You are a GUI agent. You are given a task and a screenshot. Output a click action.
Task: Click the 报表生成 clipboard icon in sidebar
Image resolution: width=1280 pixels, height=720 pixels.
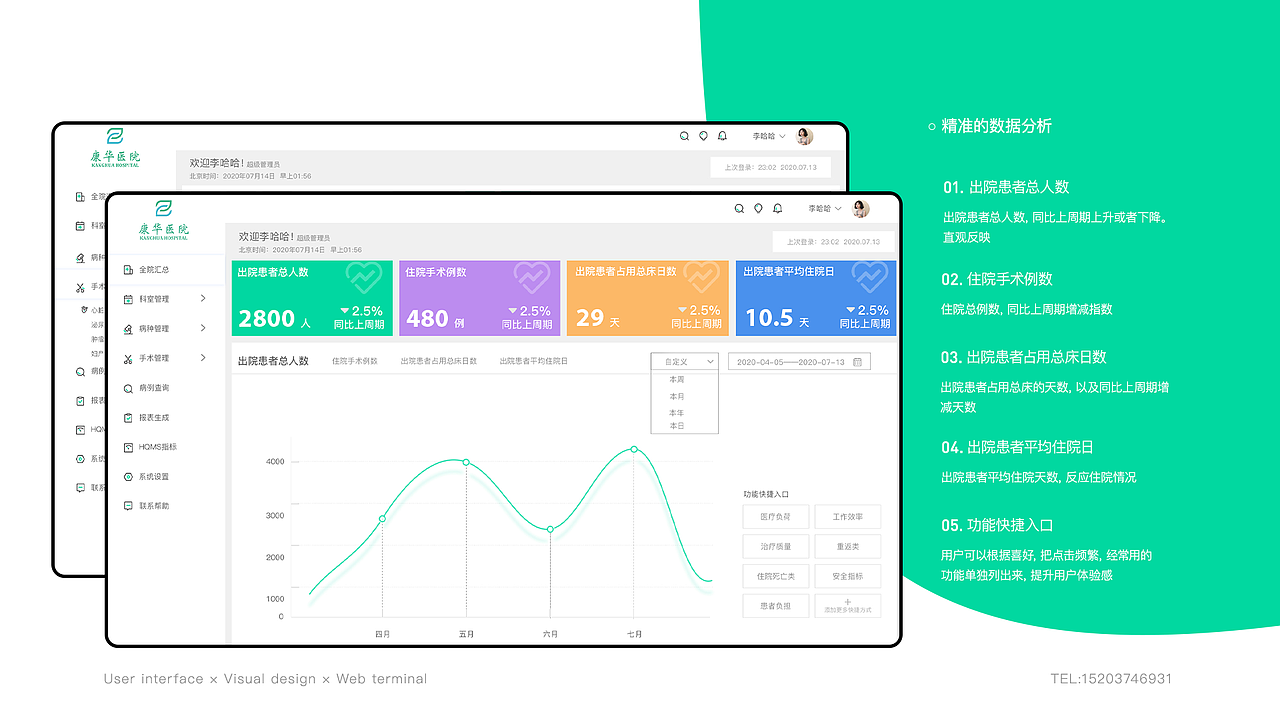(128, 418)
